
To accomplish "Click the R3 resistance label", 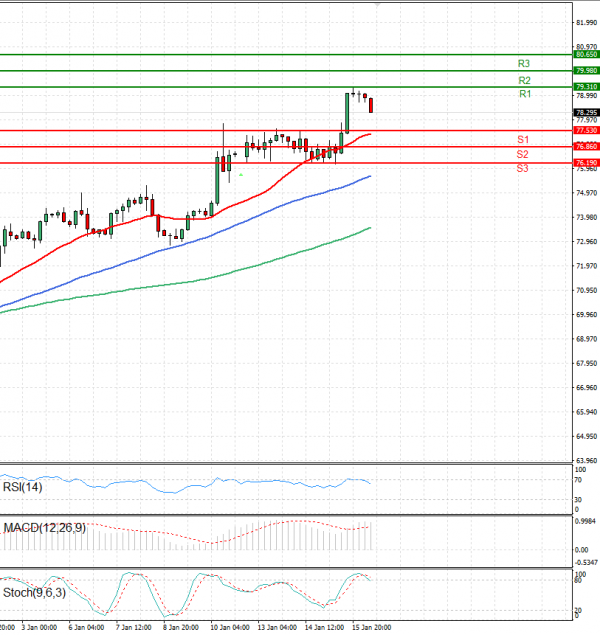I will pyautogui.click(x=524, y=63).
